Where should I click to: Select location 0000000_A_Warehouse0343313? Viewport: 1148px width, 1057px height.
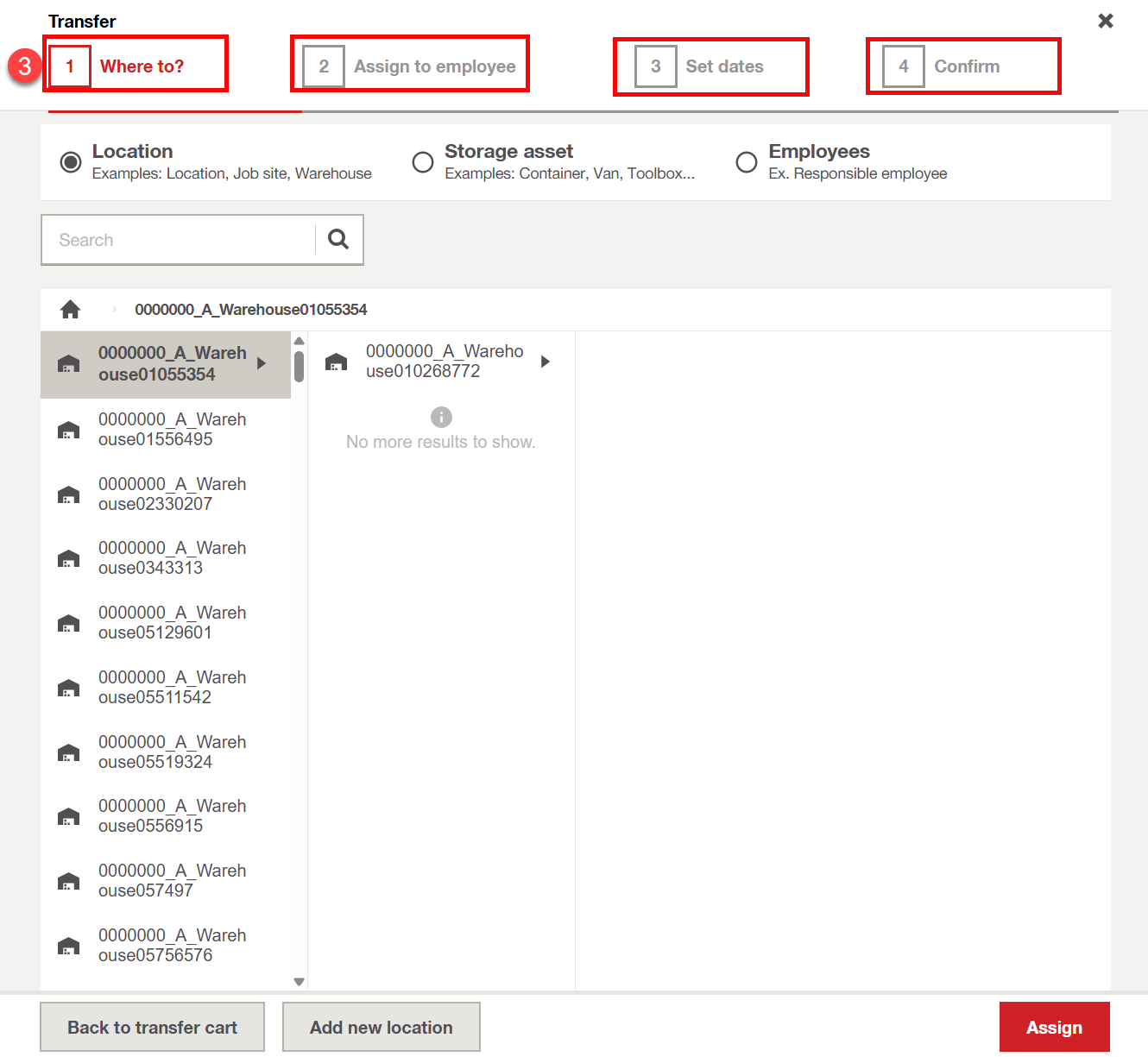[x=166, y=558]
